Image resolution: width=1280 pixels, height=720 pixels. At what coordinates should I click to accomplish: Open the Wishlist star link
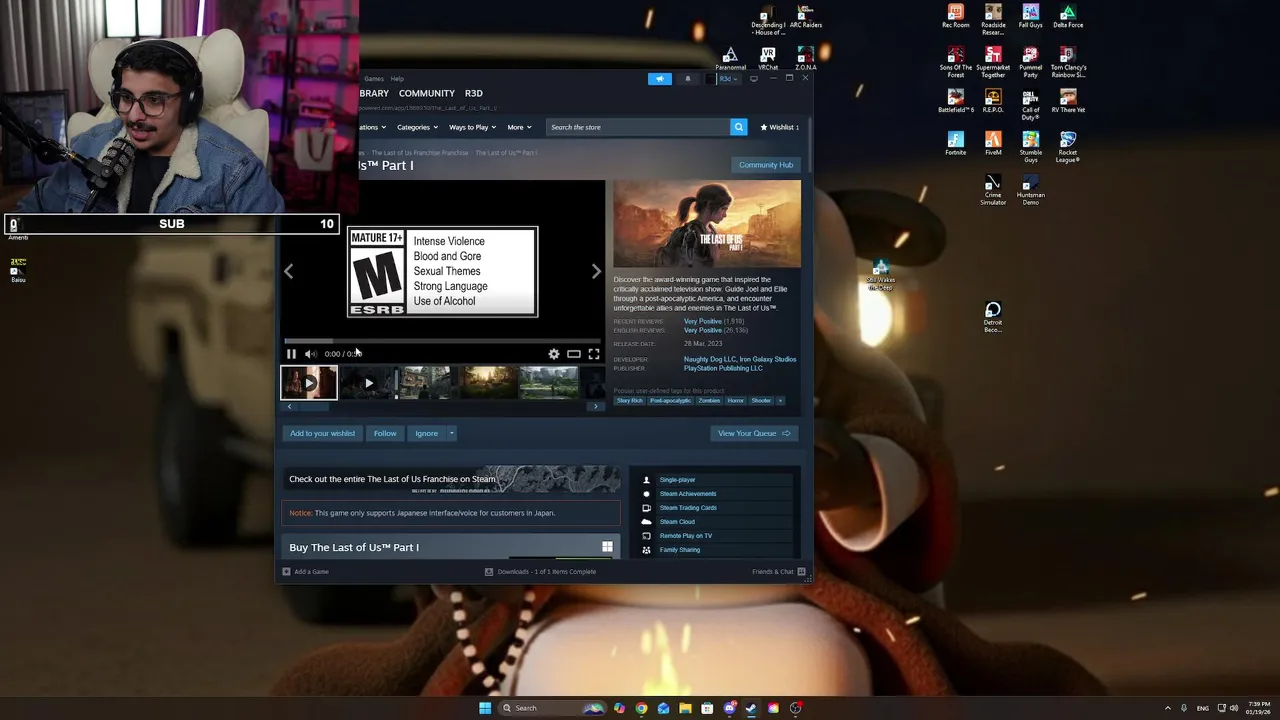point(779,127)
